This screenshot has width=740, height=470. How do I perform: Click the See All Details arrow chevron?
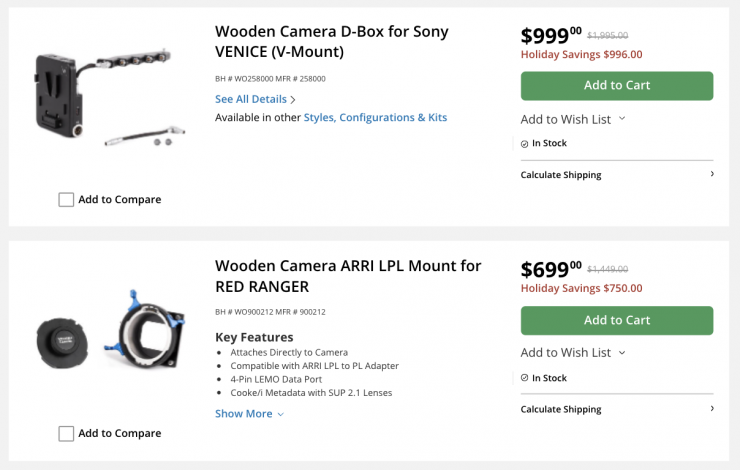[293, 100]
